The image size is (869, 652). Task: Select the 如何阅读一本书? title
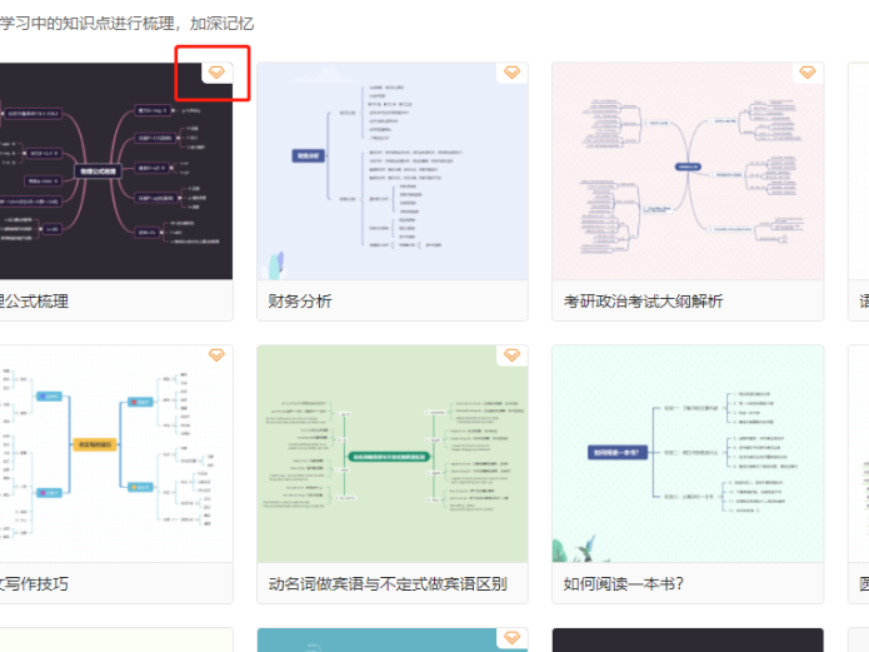pos(623,584)
